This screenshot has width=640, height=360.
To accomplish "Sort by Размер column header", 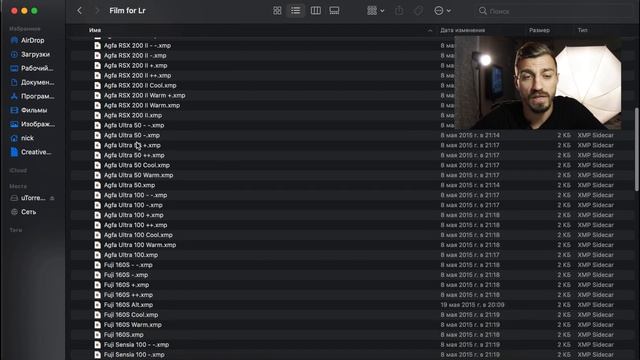I will [x=539, y=30].
